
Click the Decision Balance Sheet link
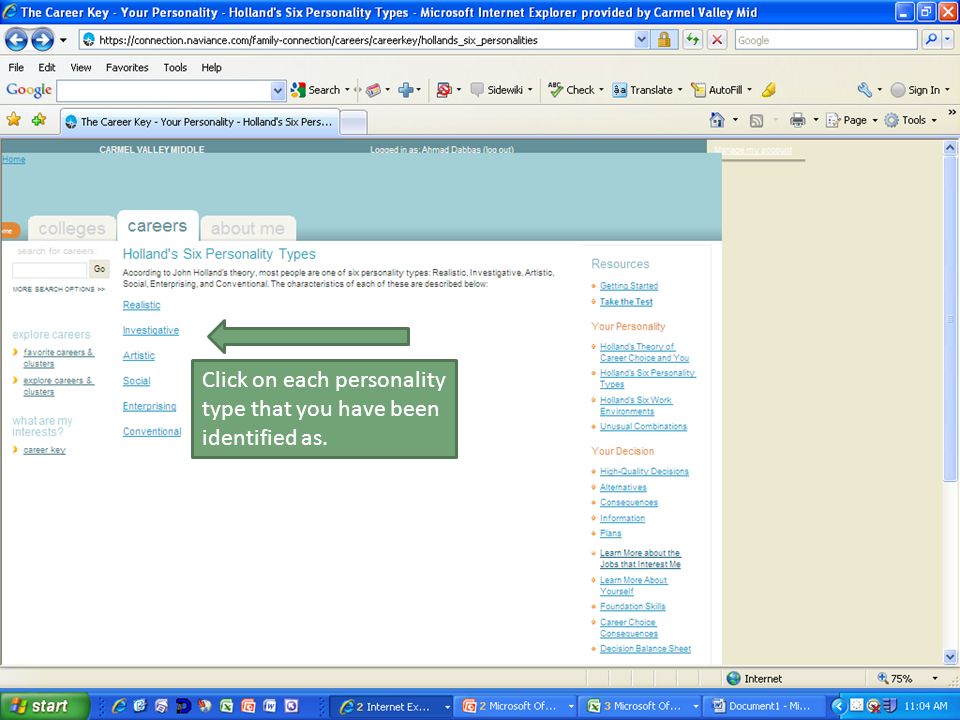click(x=645, y=648)
